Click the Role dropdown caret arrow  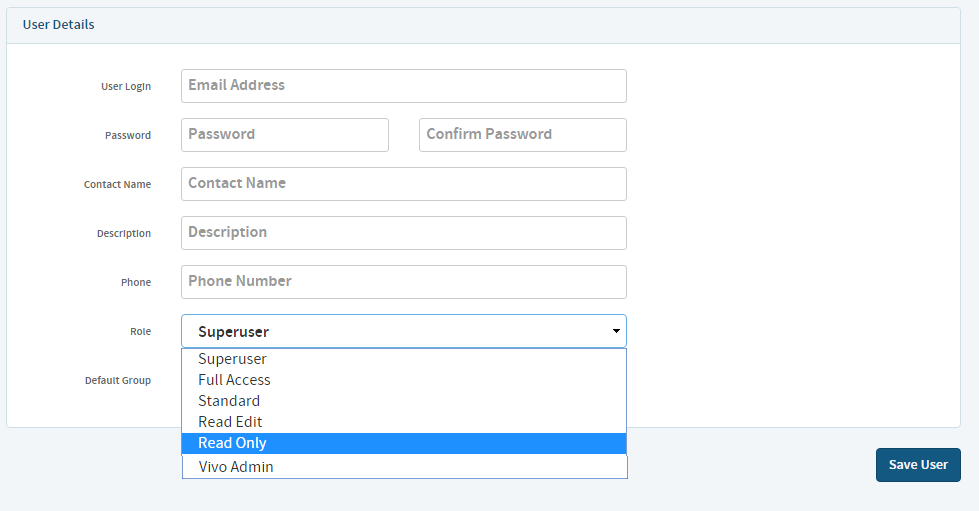tap(616, 331)
